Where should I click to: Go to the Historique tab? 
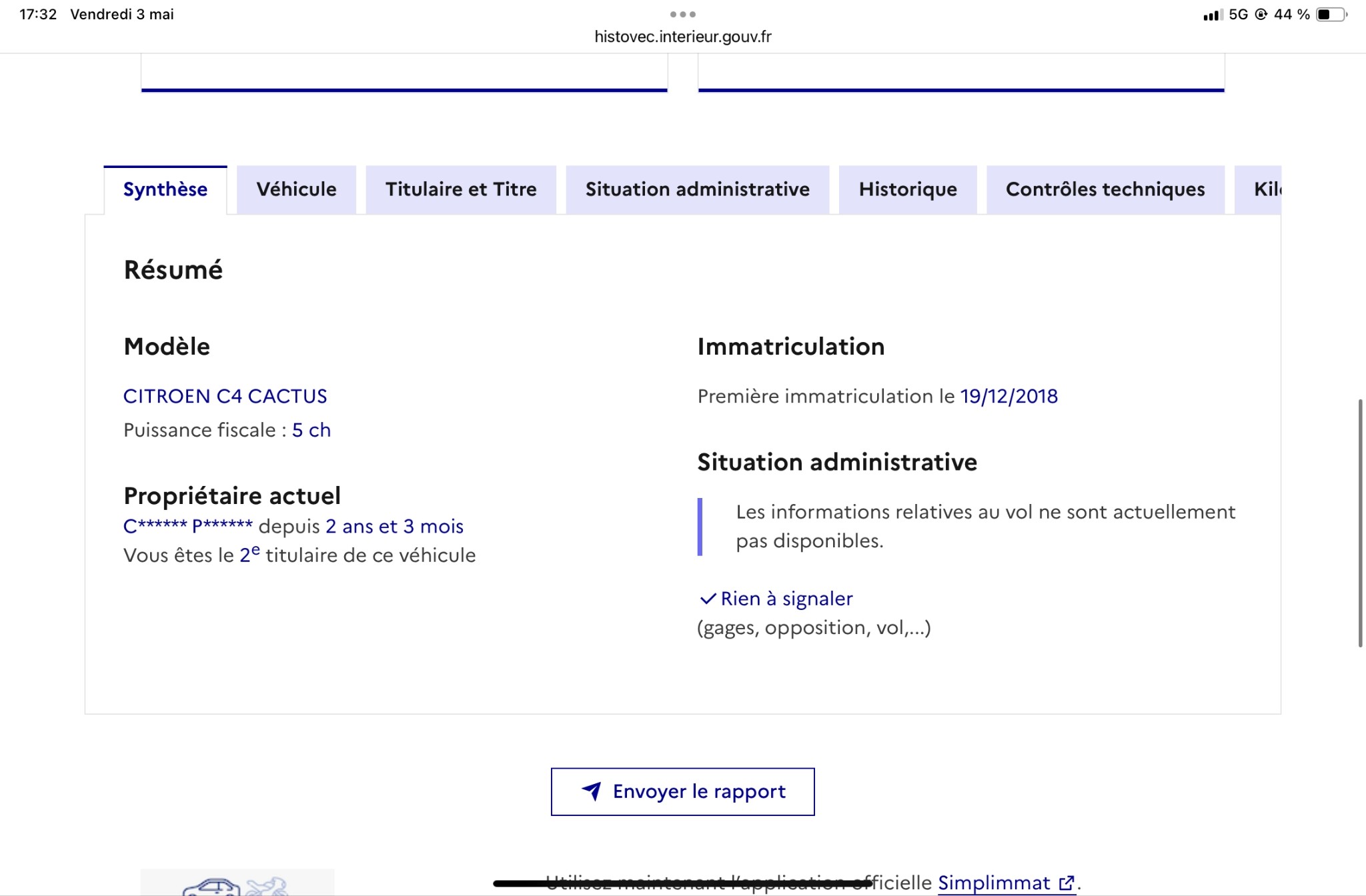908,190
